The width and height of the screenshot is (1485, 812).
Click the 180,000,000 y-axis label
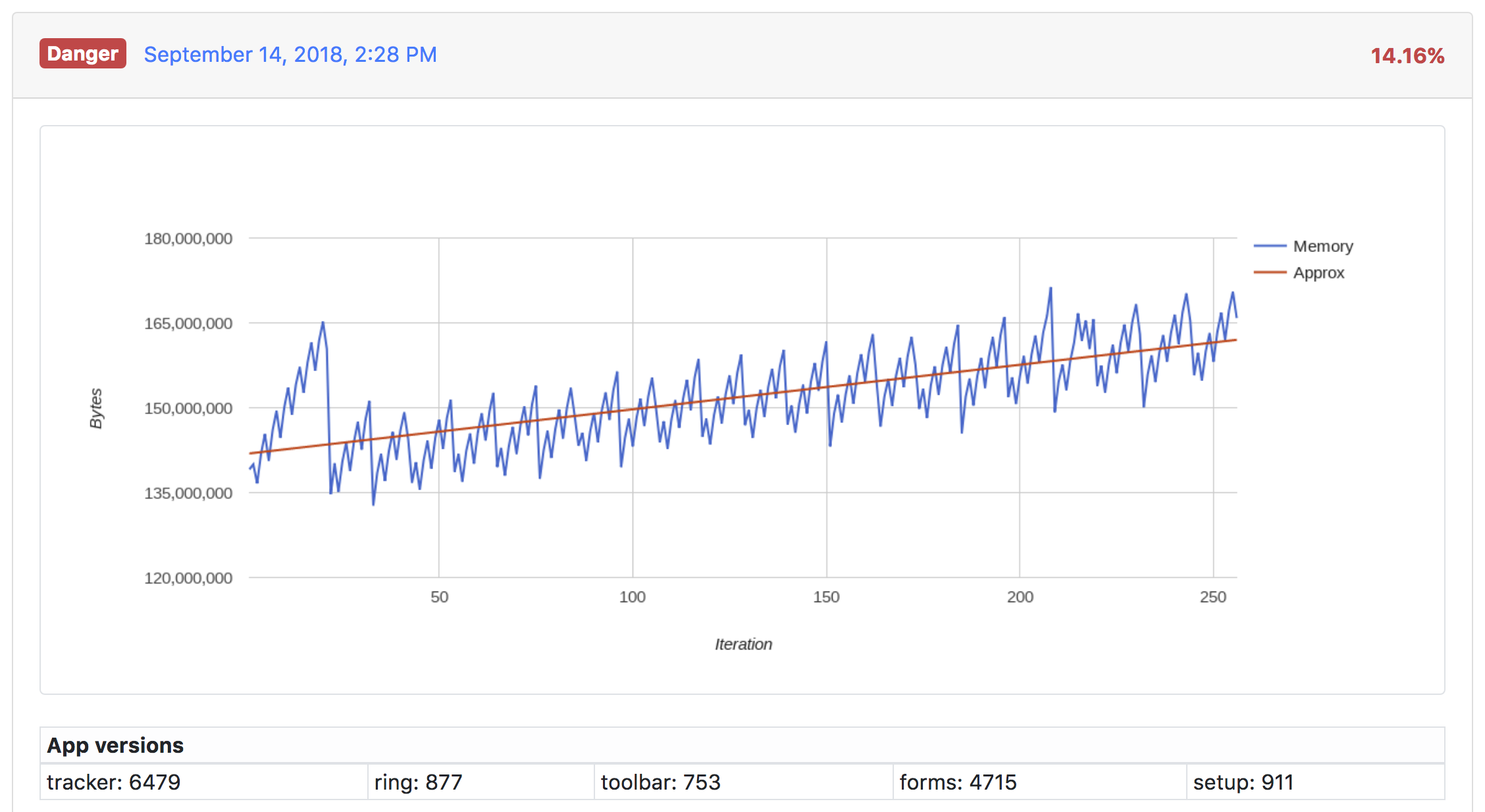pos(188,239)
